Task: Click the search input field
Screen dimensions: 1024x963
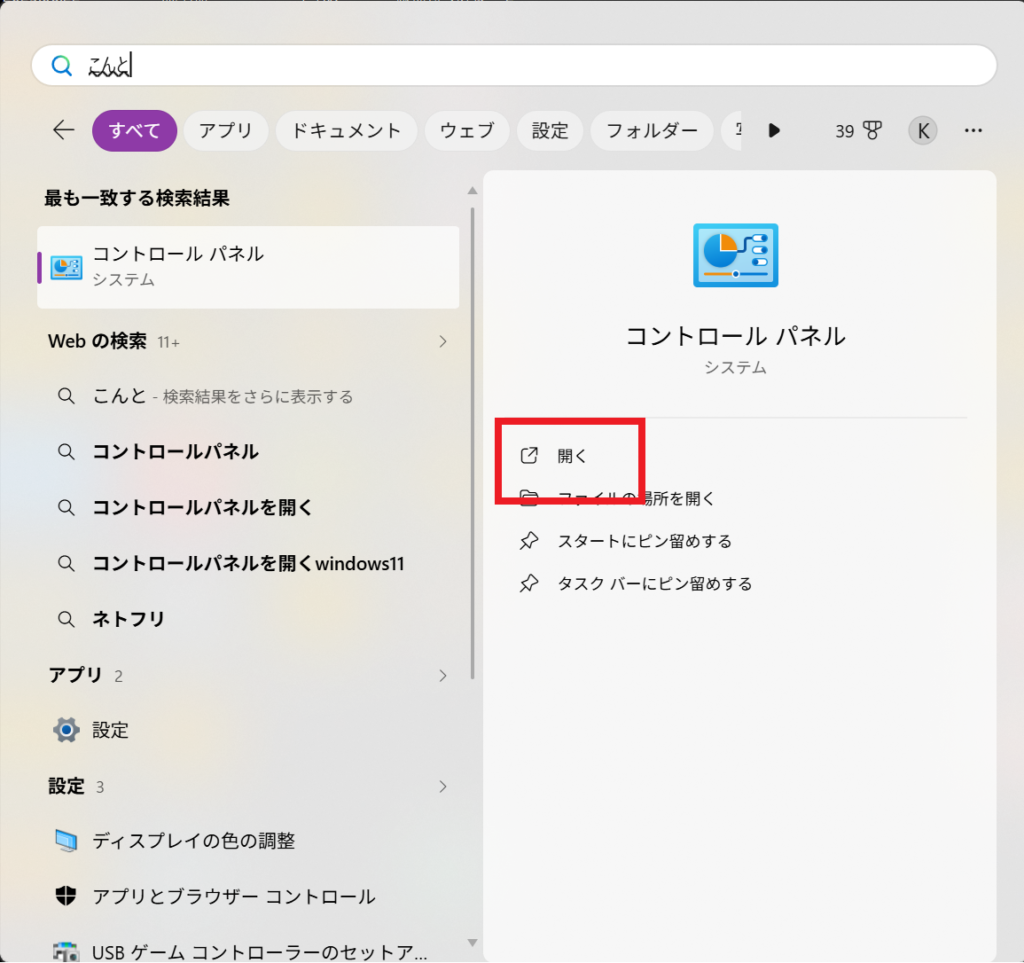Action: pos(540,66)
